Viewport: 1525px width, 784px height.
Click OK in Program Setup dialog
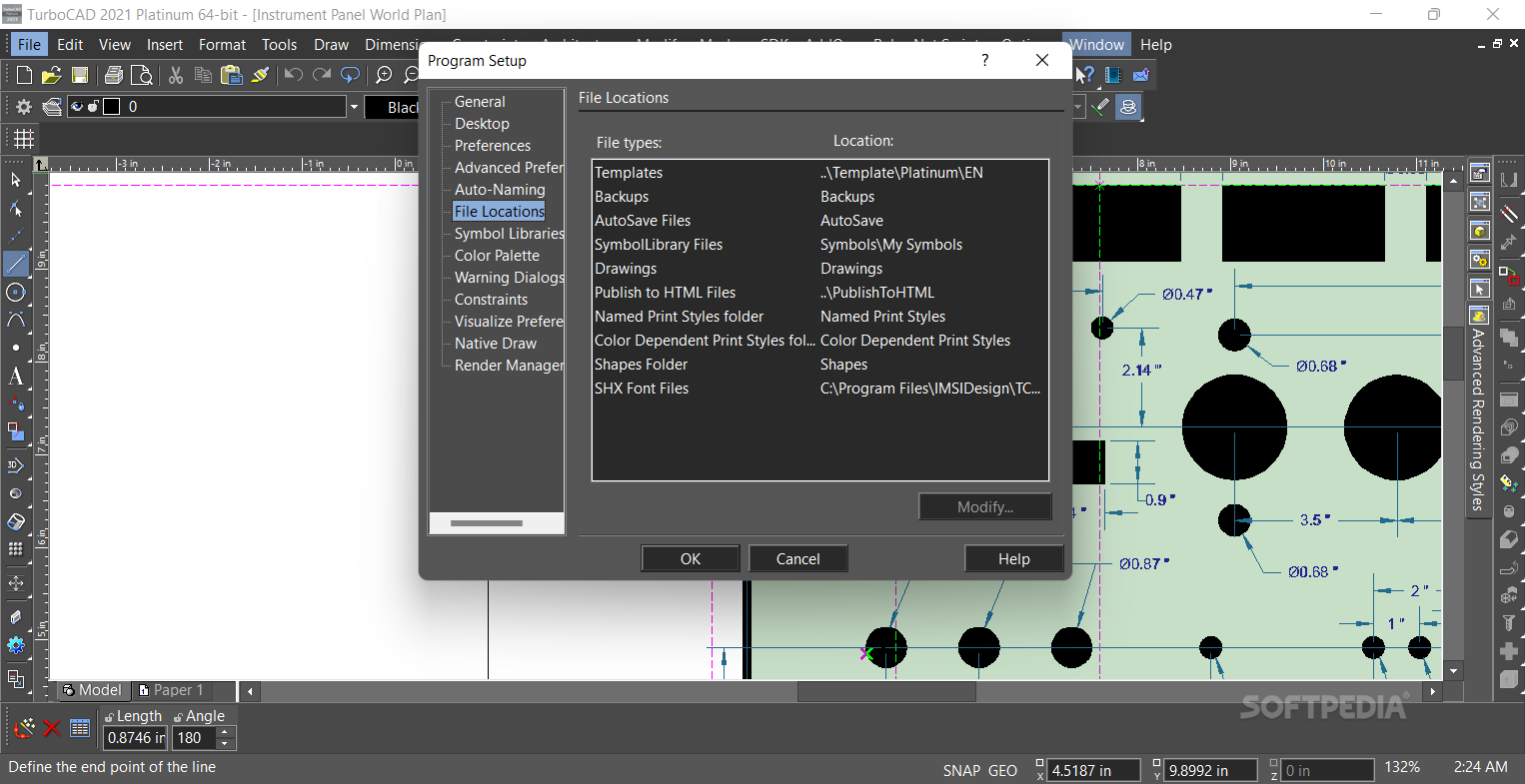(691, 559)
